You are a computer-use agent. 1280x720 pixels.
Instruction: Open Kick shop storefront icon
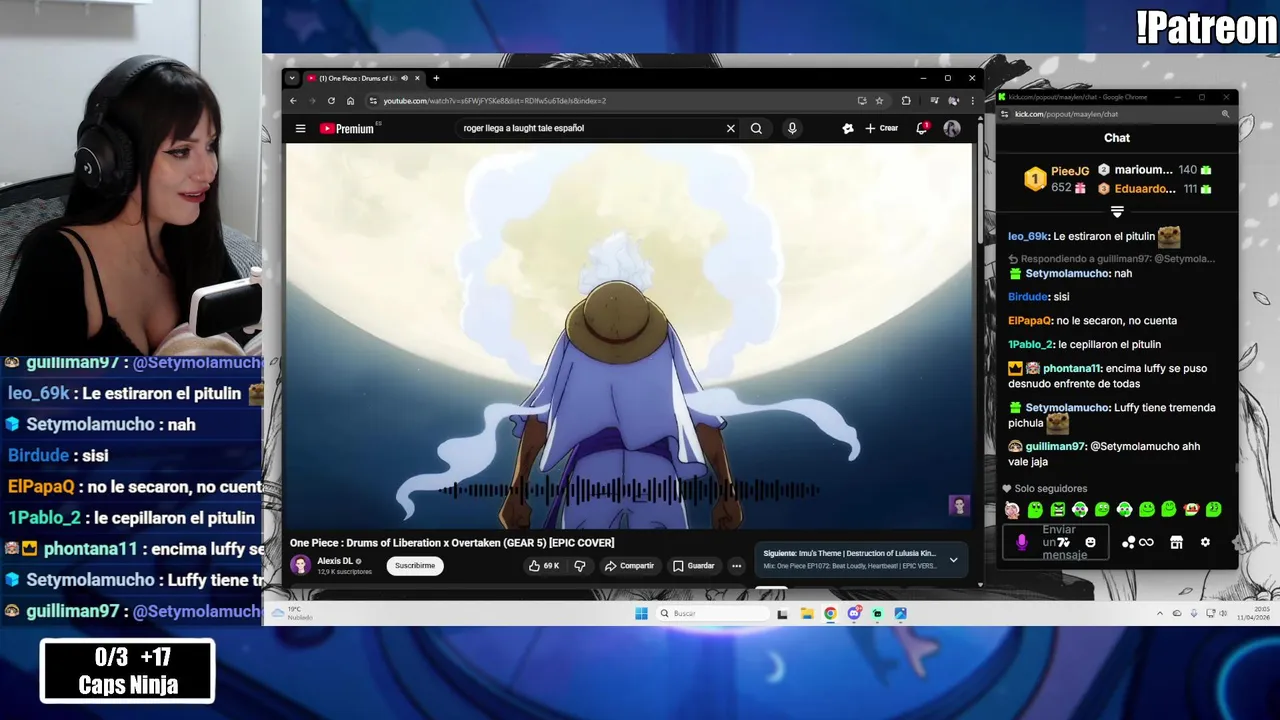pyautogui.click(x=1176, y=542)
